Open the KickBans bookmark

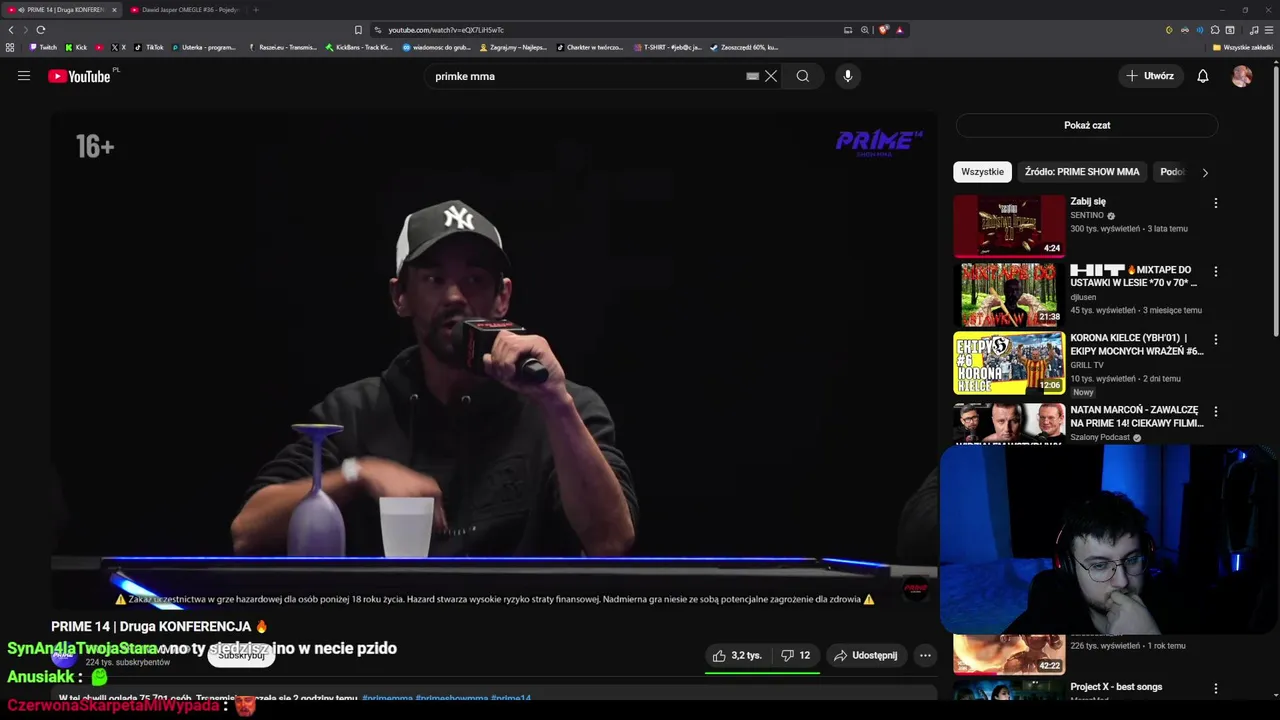359,47
